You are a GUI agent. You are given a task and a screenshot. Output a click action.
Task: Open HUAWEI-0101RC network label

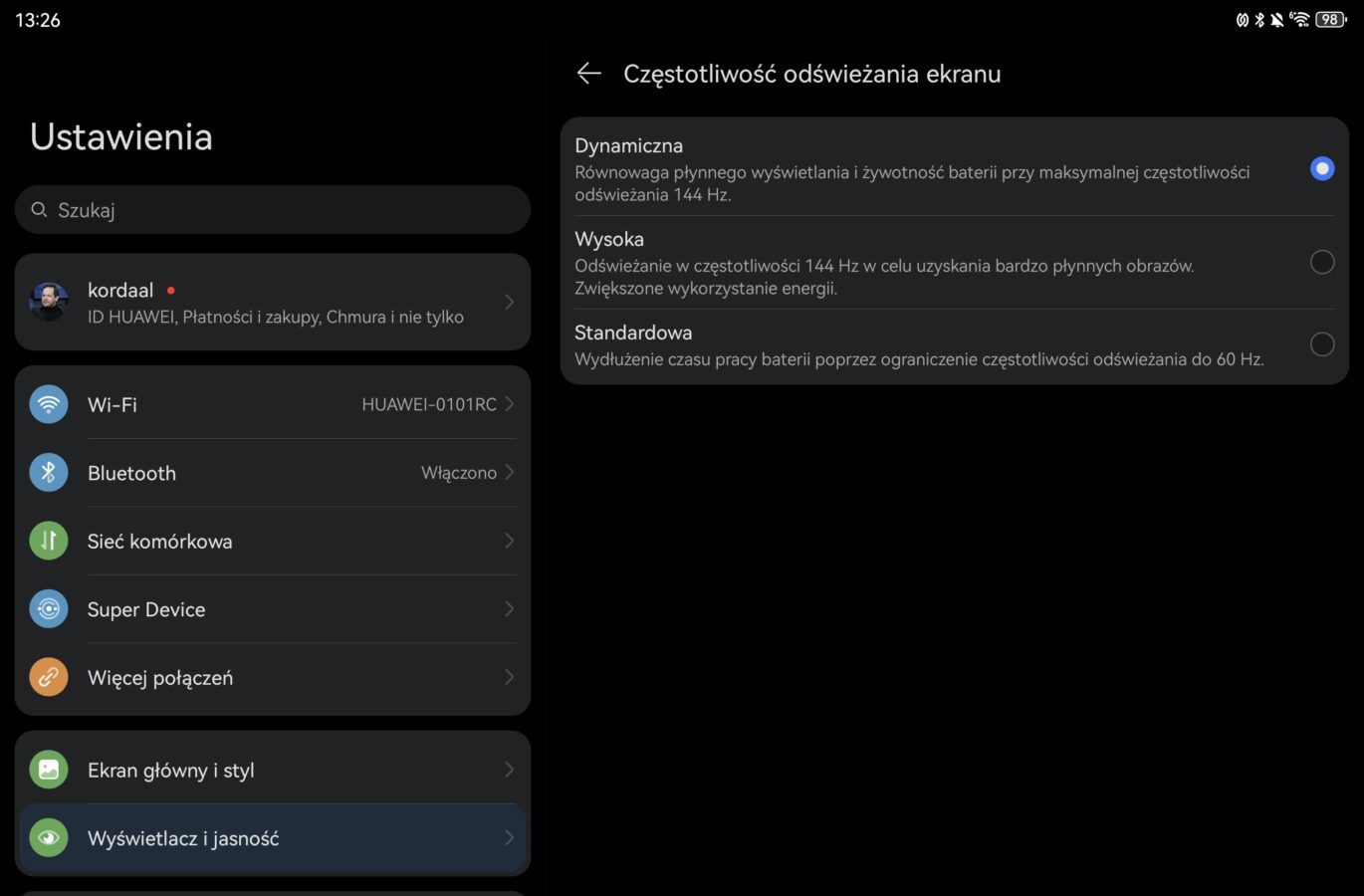[x=429, y=404]
